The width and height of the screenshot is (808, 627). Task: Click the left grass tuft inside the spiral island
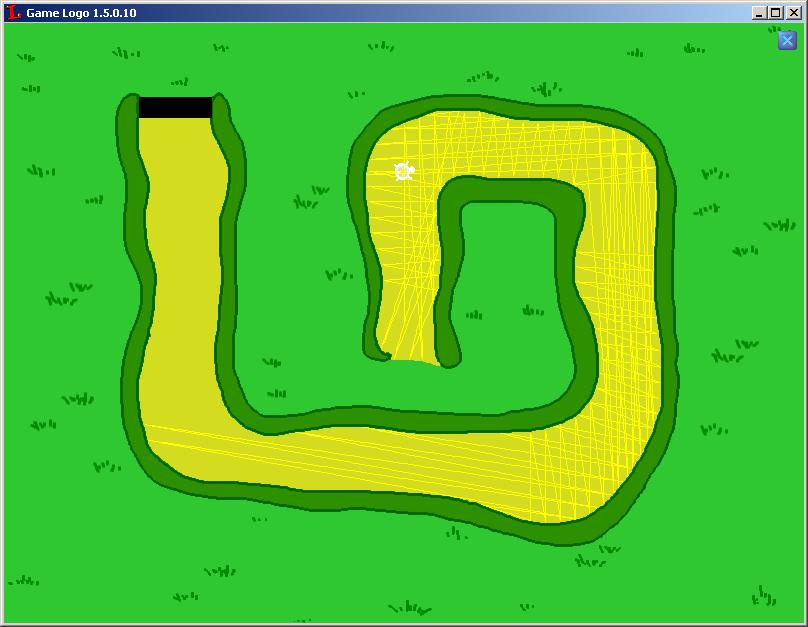pos(474,315)
